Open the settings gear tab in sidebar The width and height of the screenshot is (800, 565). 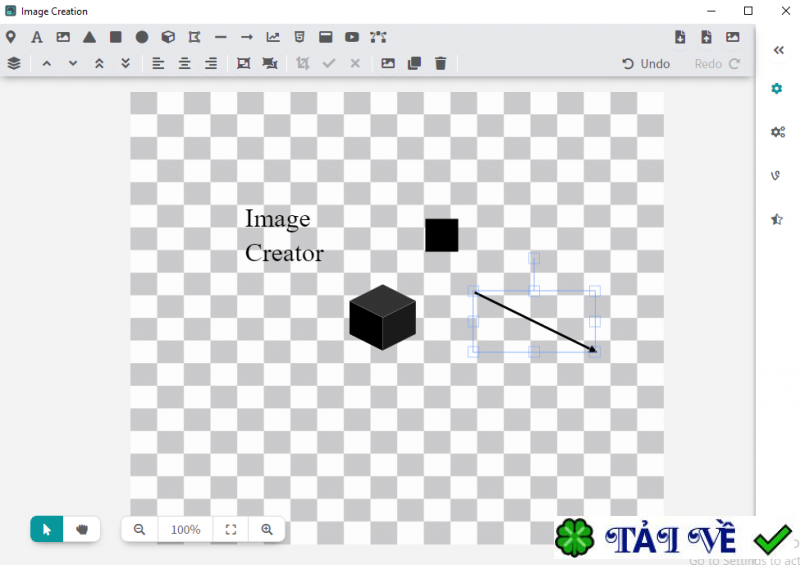777,89
